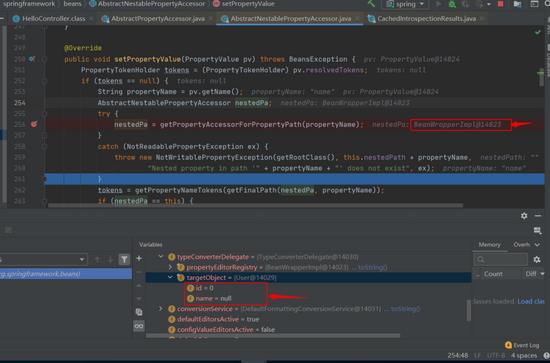The width and height of the screenshot is (550, 363).
Task: Stop the debug session with red square
Action: [x=501, y=4]
